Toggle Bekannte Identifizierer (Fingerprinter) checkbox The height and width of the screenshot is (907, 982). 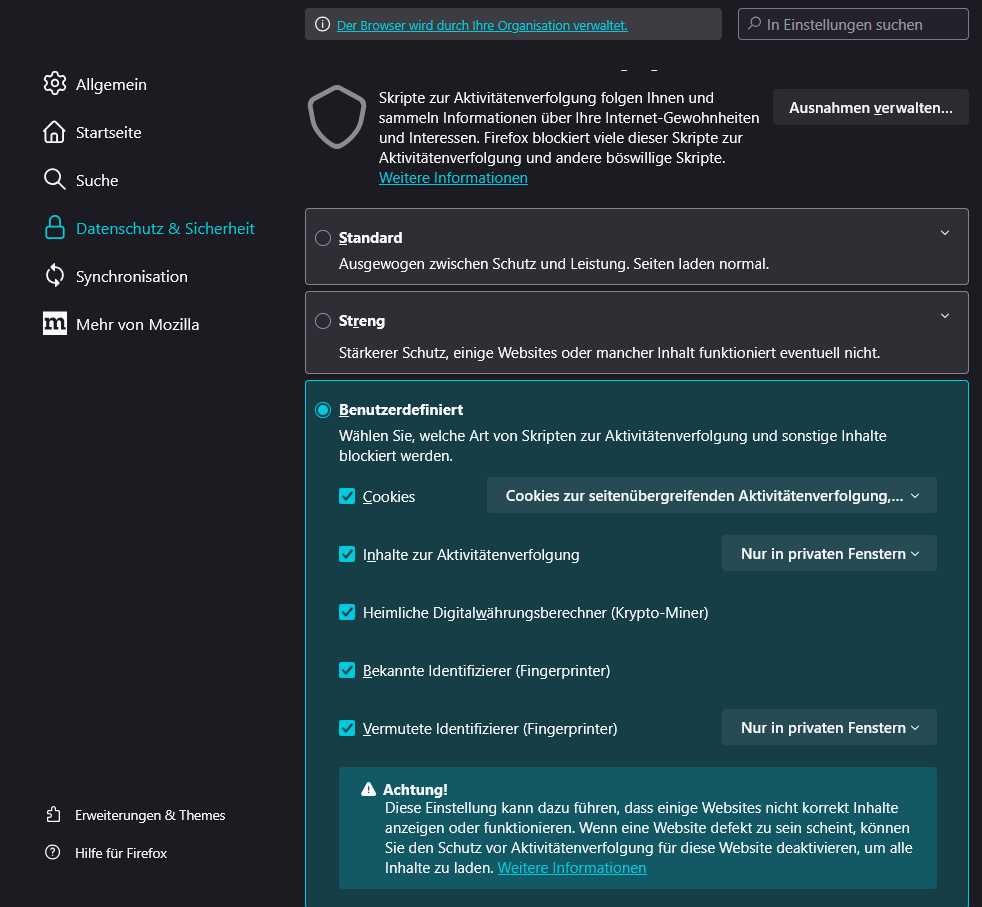coord(347,670)
